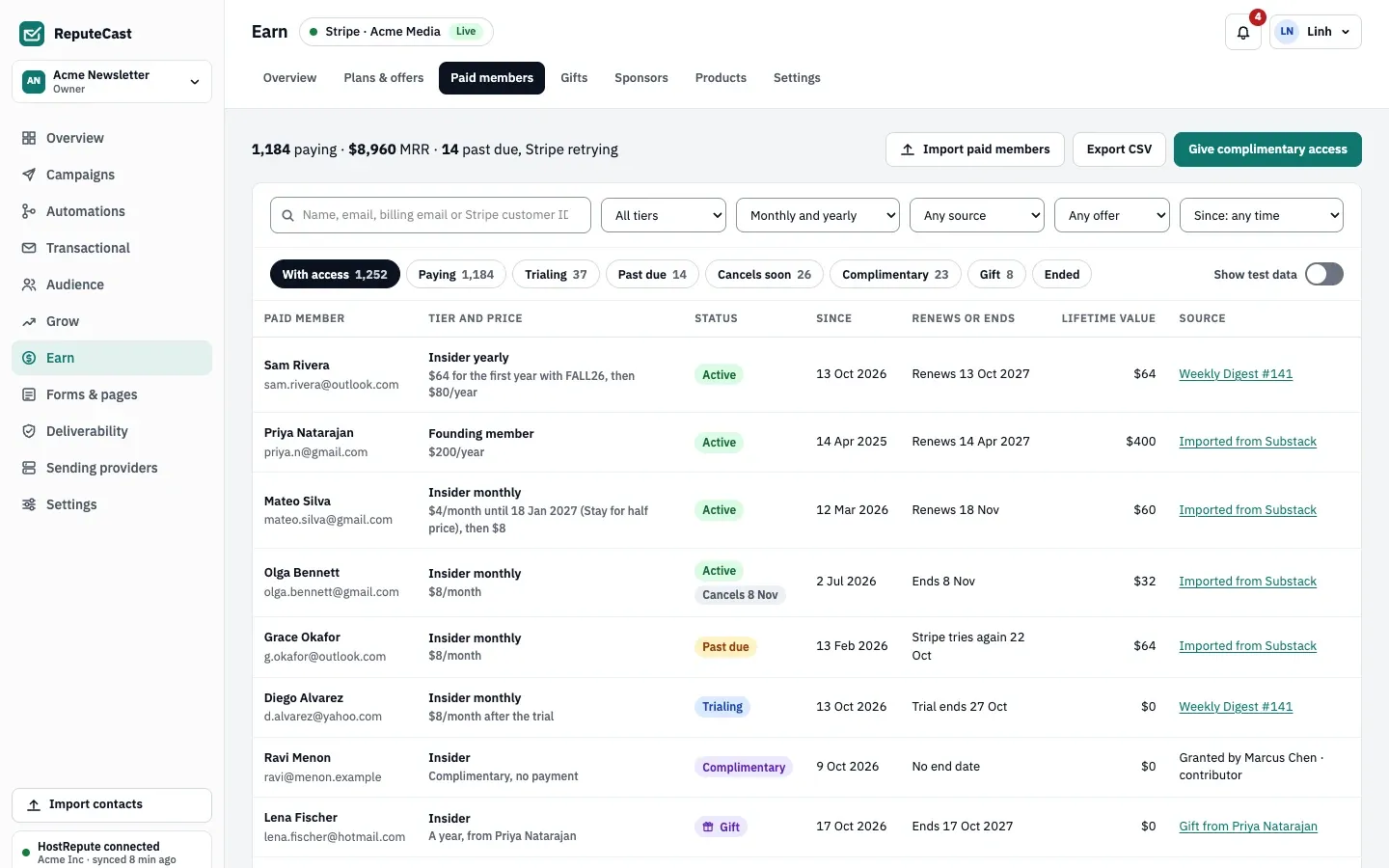Click the Automations workflow icon
The width and height of the screenshot is (1389, 868).
tap(29, 211)
